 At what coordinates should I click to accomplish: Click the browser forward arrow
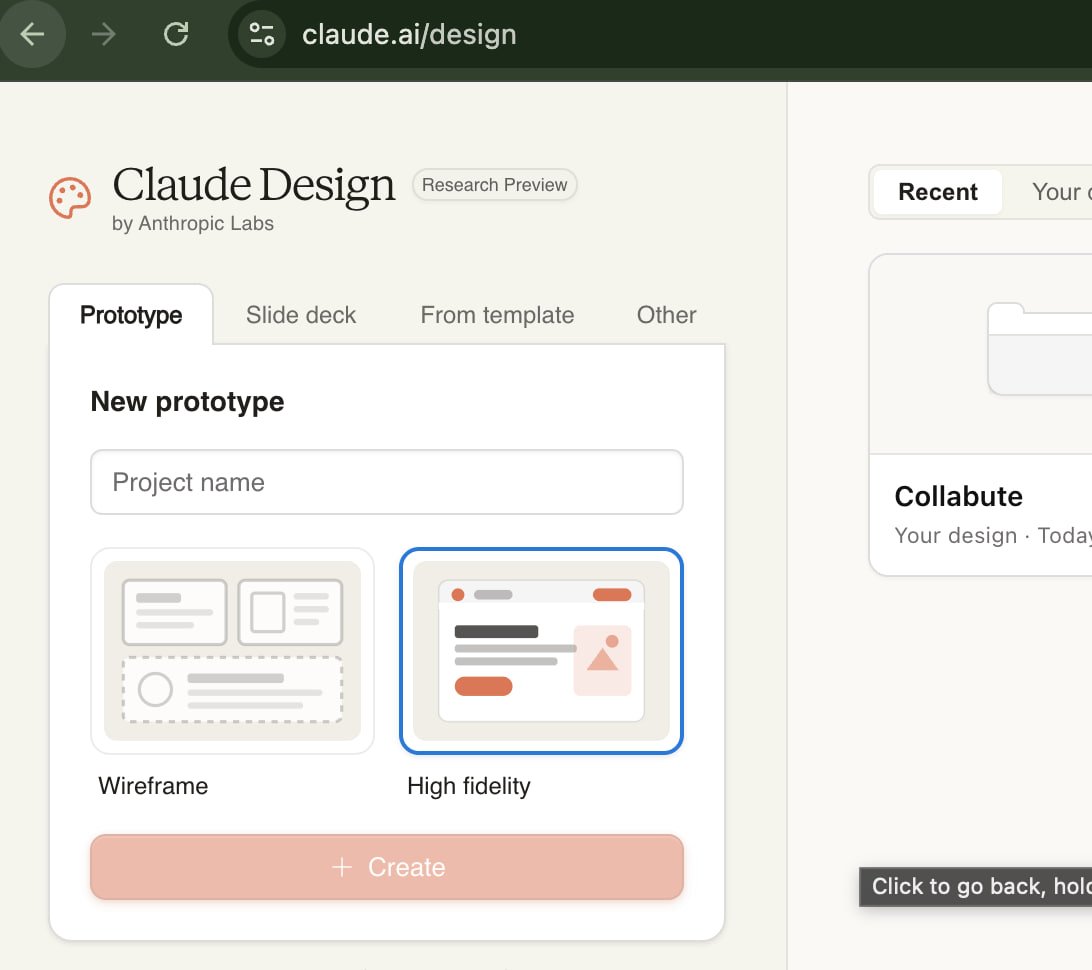(104, 33)
